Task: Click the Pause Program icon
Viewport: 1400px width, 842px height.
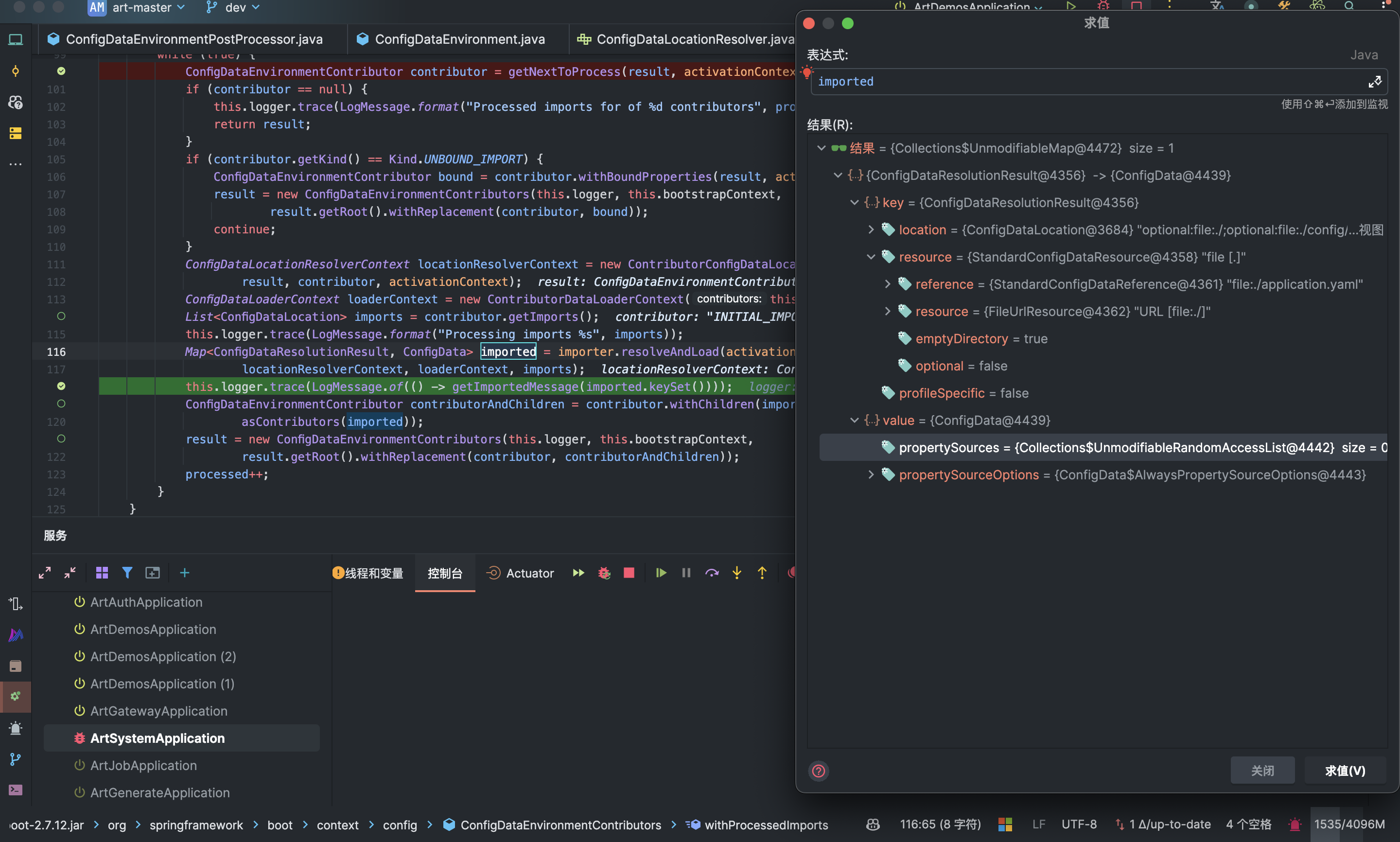Action: click(x=686, y=573)
